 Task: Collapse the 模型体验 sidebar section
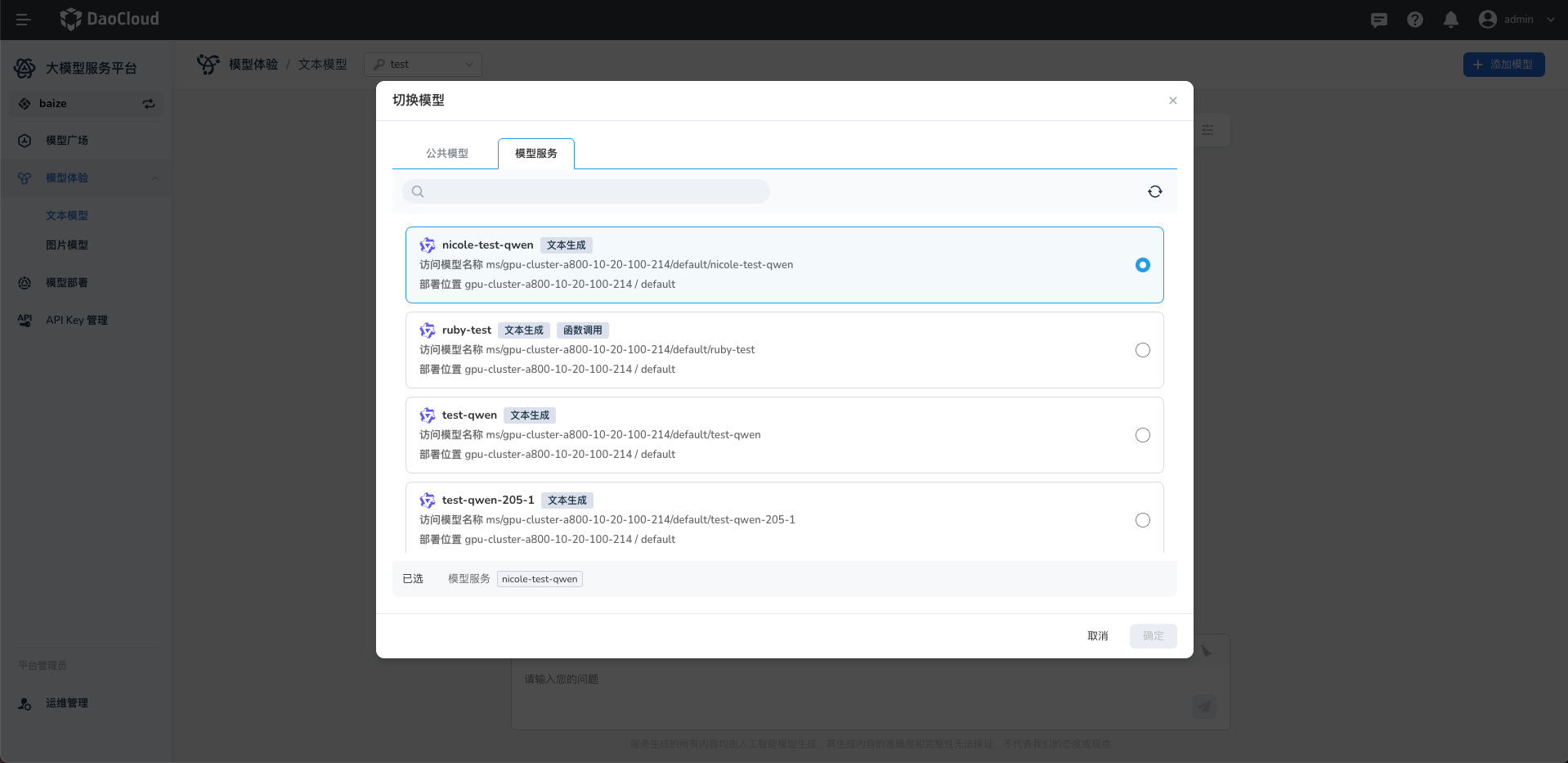click(x=155, y=178)
